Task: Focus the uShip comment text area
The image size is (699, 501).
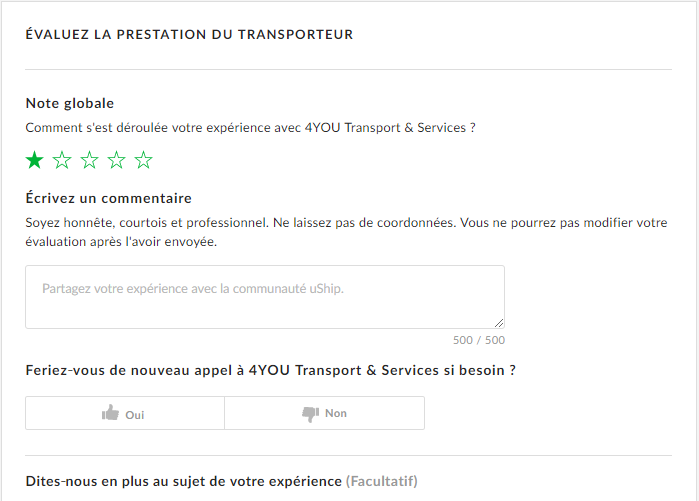Action: click(x=264, y=297)
